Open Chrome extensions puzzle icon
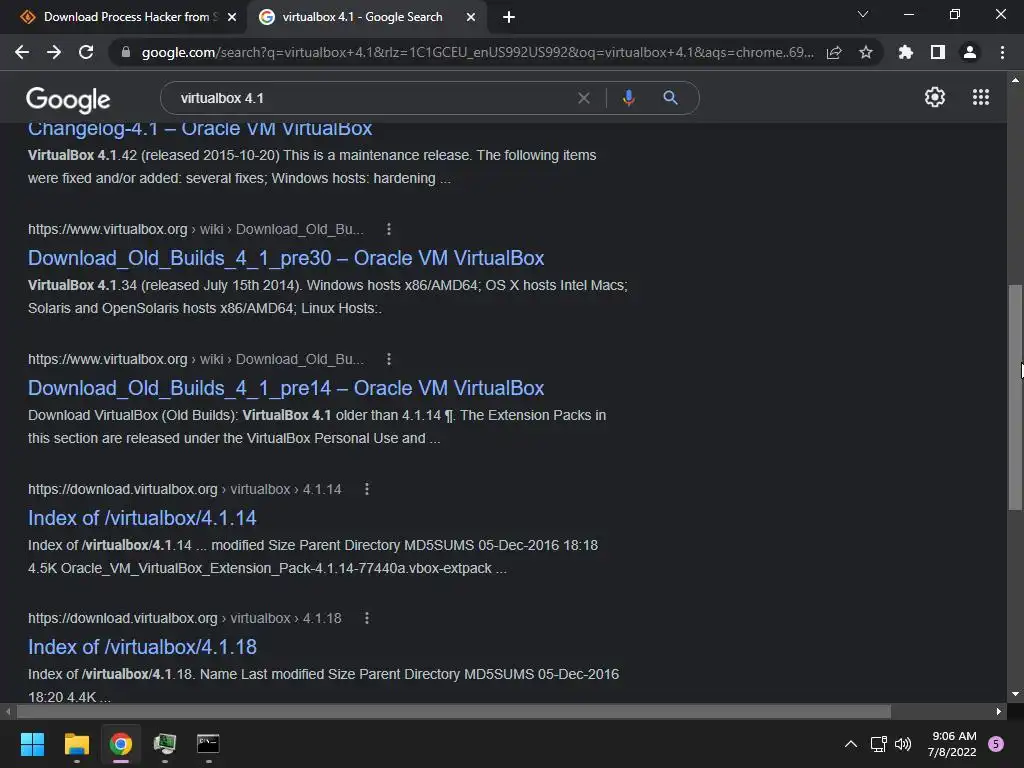This screenshot has height=768, width=1024. point(905,52)
